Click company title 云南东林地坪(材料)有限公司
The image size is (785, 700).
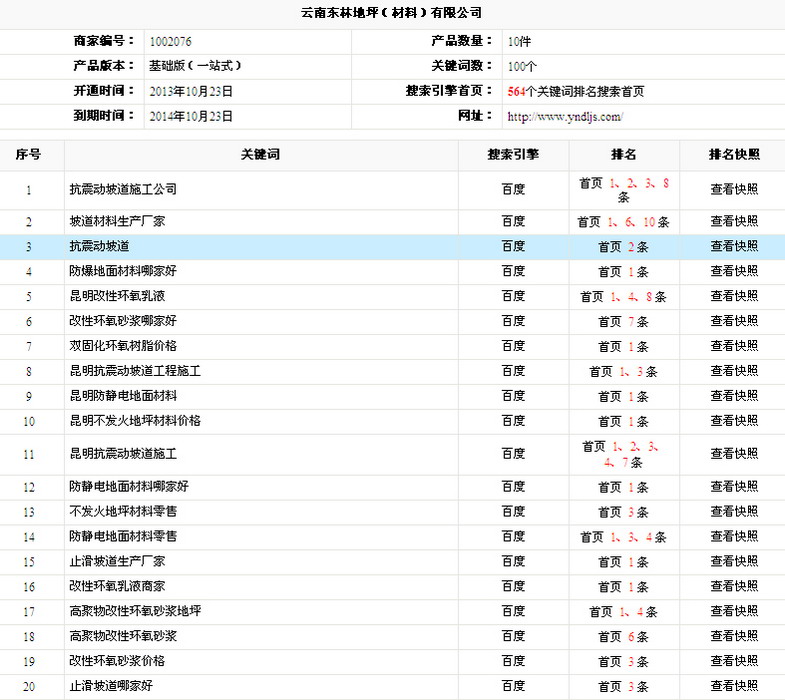tap(391, 13)
